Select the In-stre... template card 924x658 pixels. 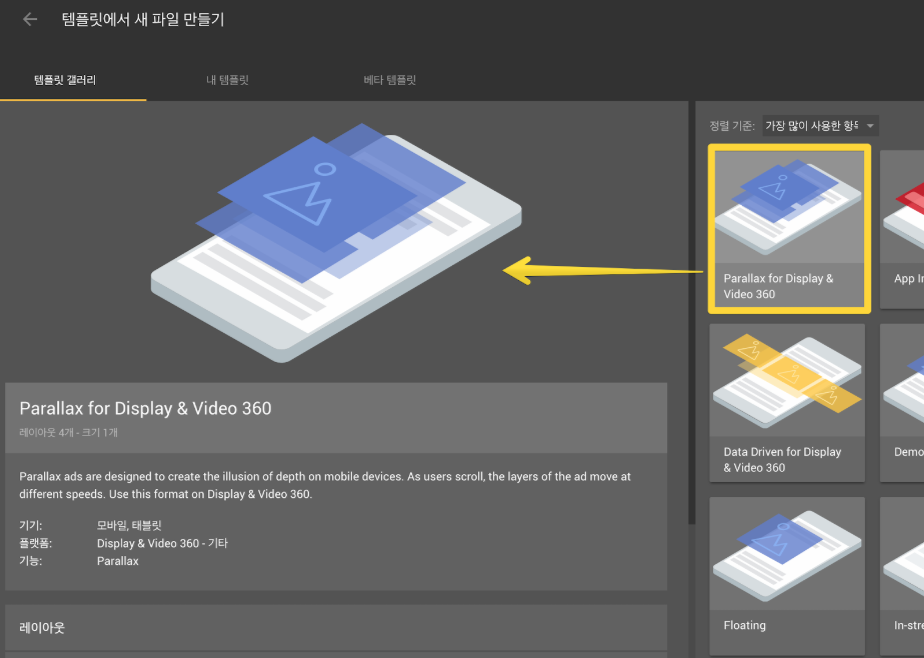[902, 576]
